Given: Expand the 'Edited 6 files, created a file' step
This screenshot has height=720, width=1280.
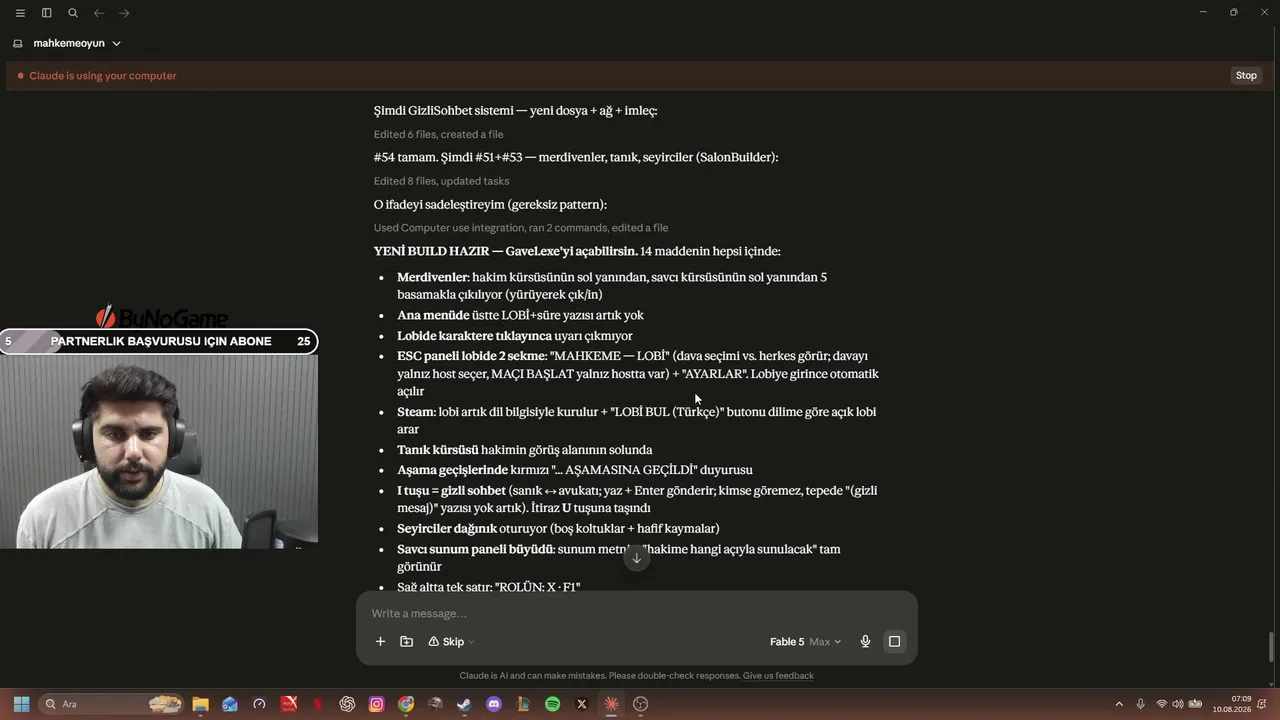Looking at the screenshot, I should click(x=438, y=134).
